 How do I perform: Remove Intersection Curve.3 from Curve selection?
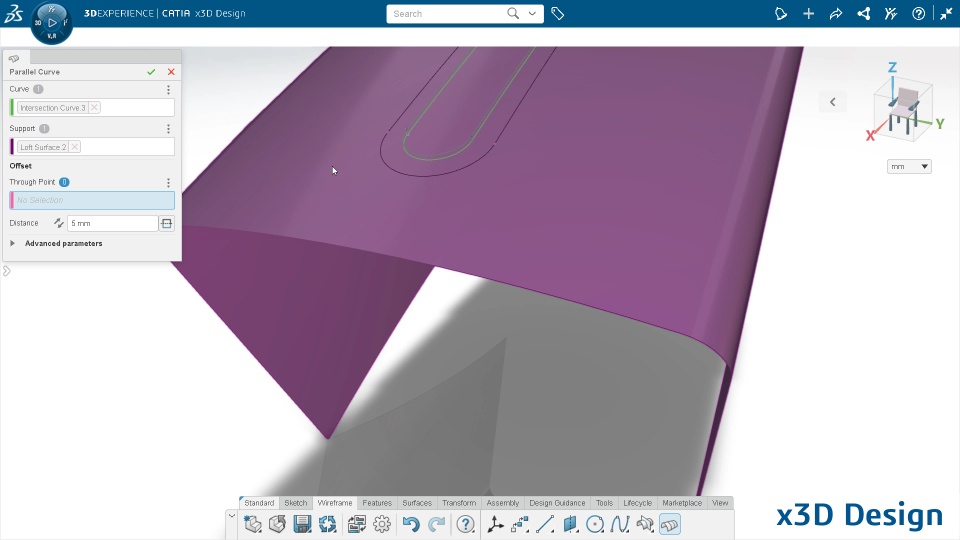tap(94, 107)
